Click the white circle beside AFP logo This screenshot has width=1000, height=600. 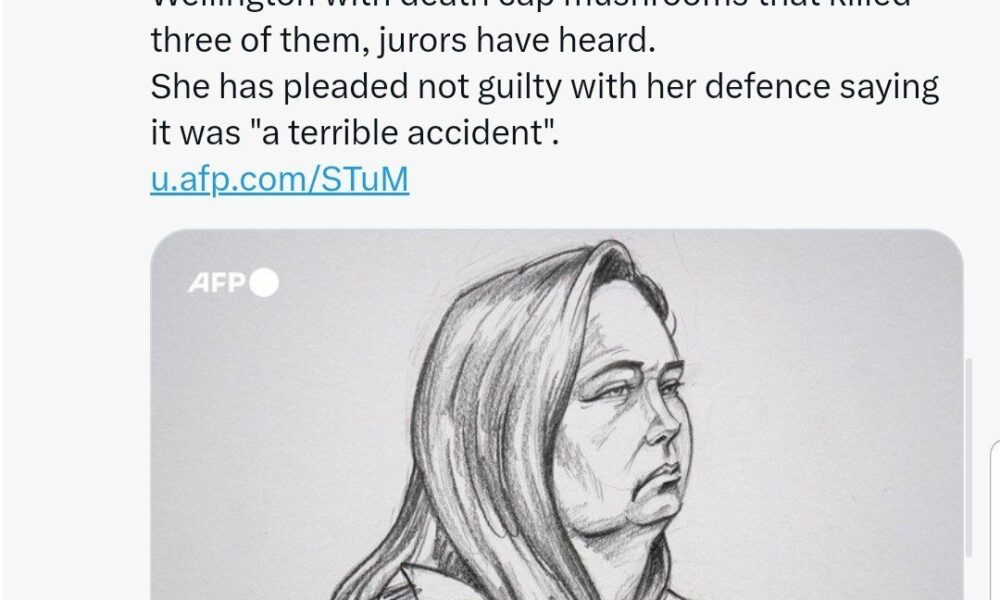coord(263,282)
